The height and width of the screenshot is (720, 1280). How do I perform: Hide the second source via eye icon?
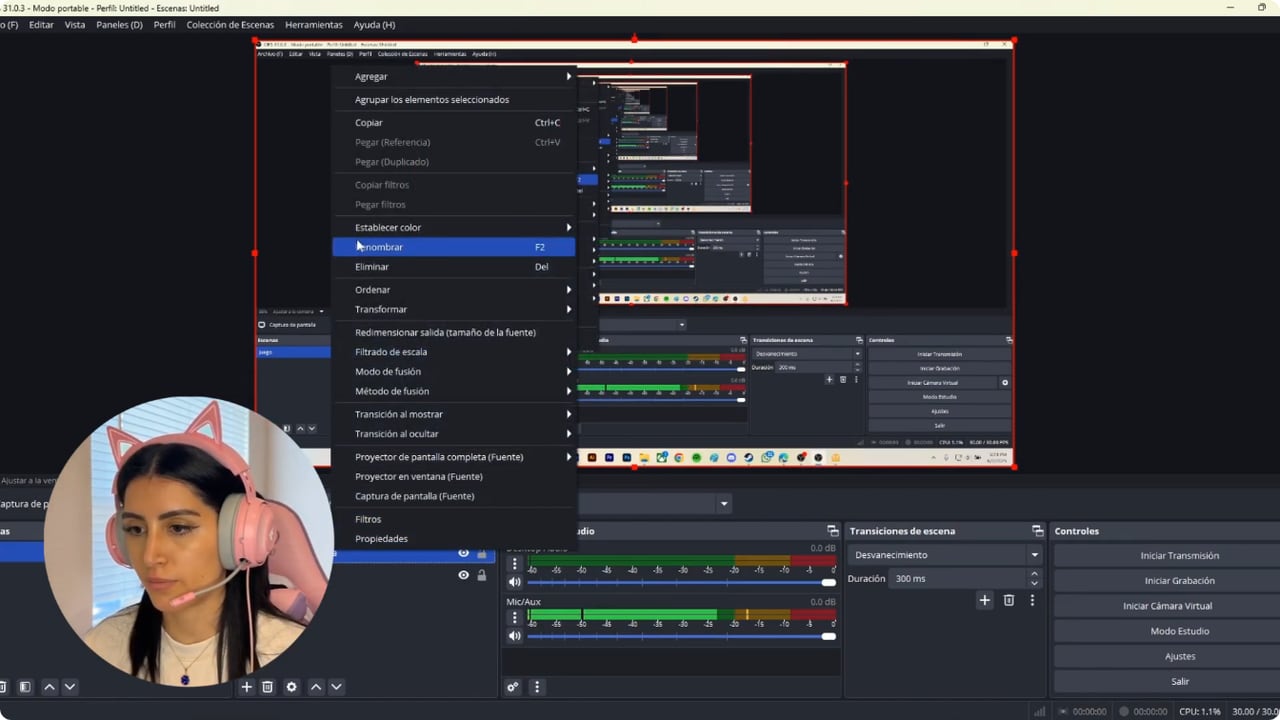pyautogui.click(x=463, y=575)
